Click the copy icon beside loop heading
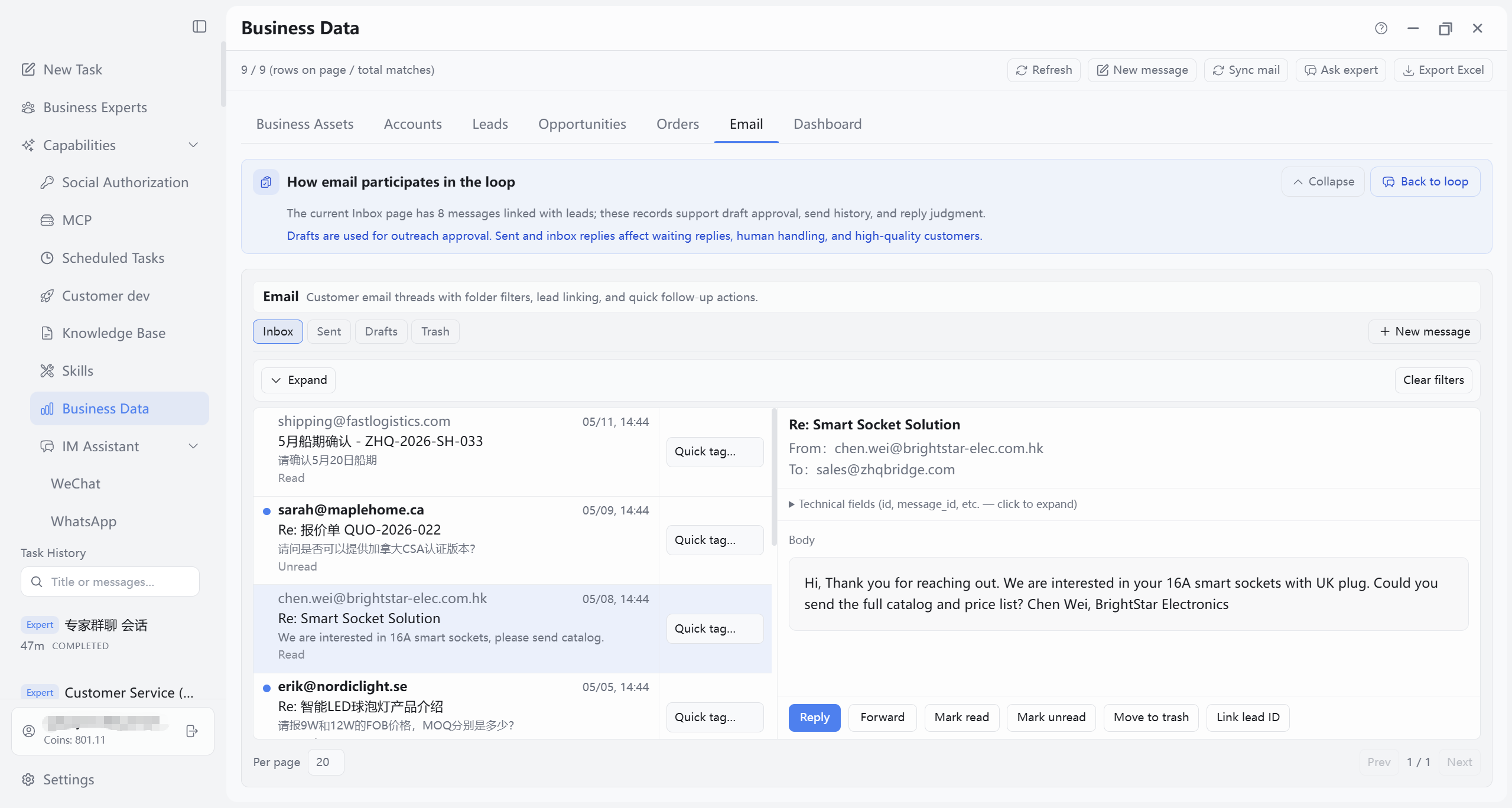 coord(266,182)
